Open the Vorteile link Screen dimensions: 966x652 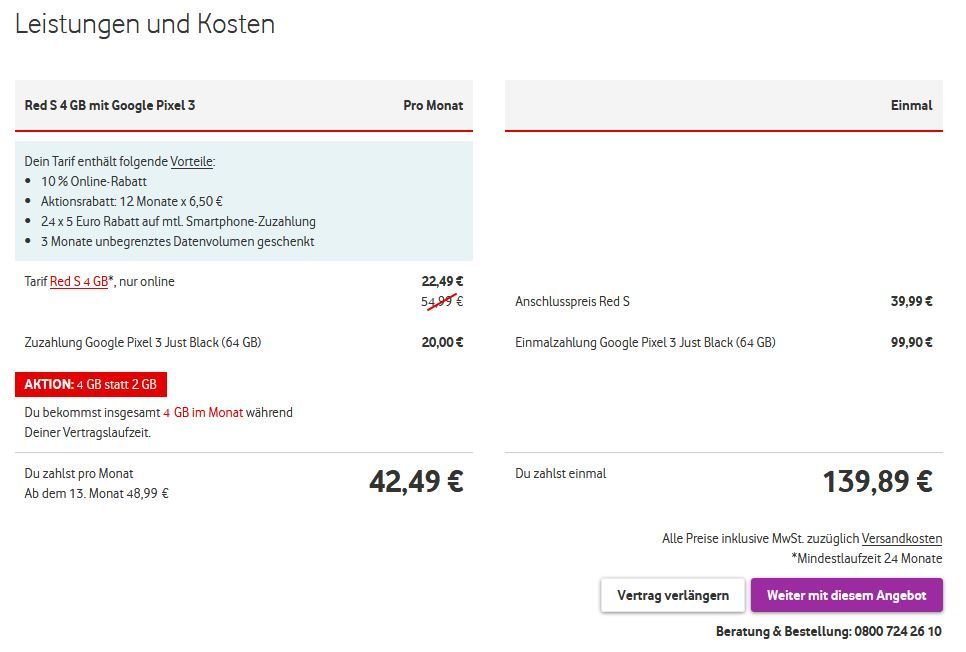pyautogui.click(x=192, y=161)
